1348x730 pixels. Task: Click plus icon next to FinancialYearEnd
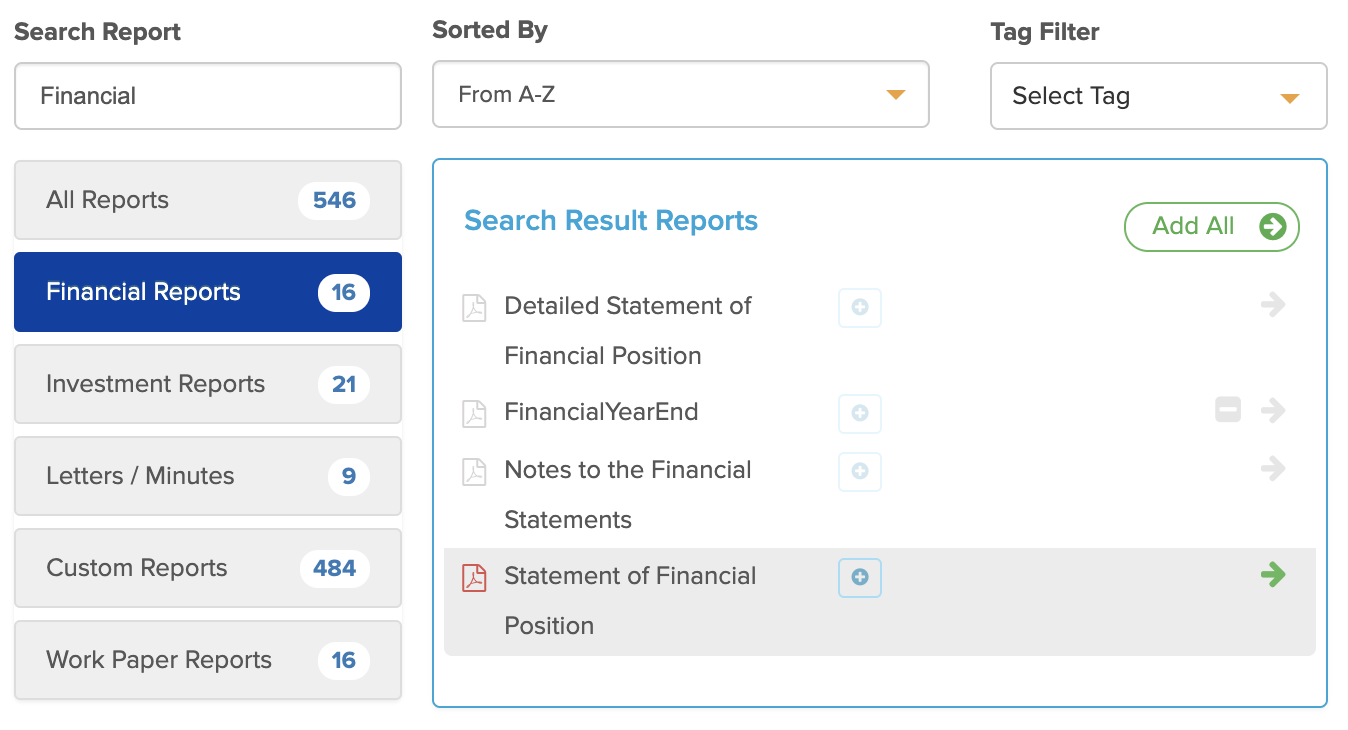pyautogui.click(x=860, y=413)
